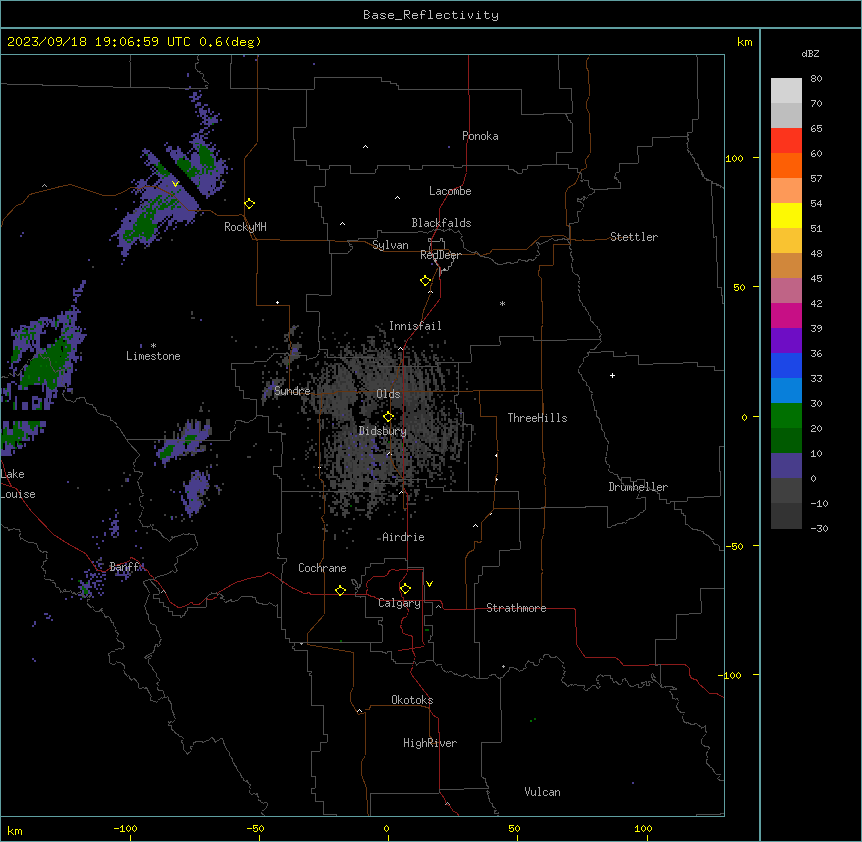Click the white plus marker east of ThreeHills

612,375
